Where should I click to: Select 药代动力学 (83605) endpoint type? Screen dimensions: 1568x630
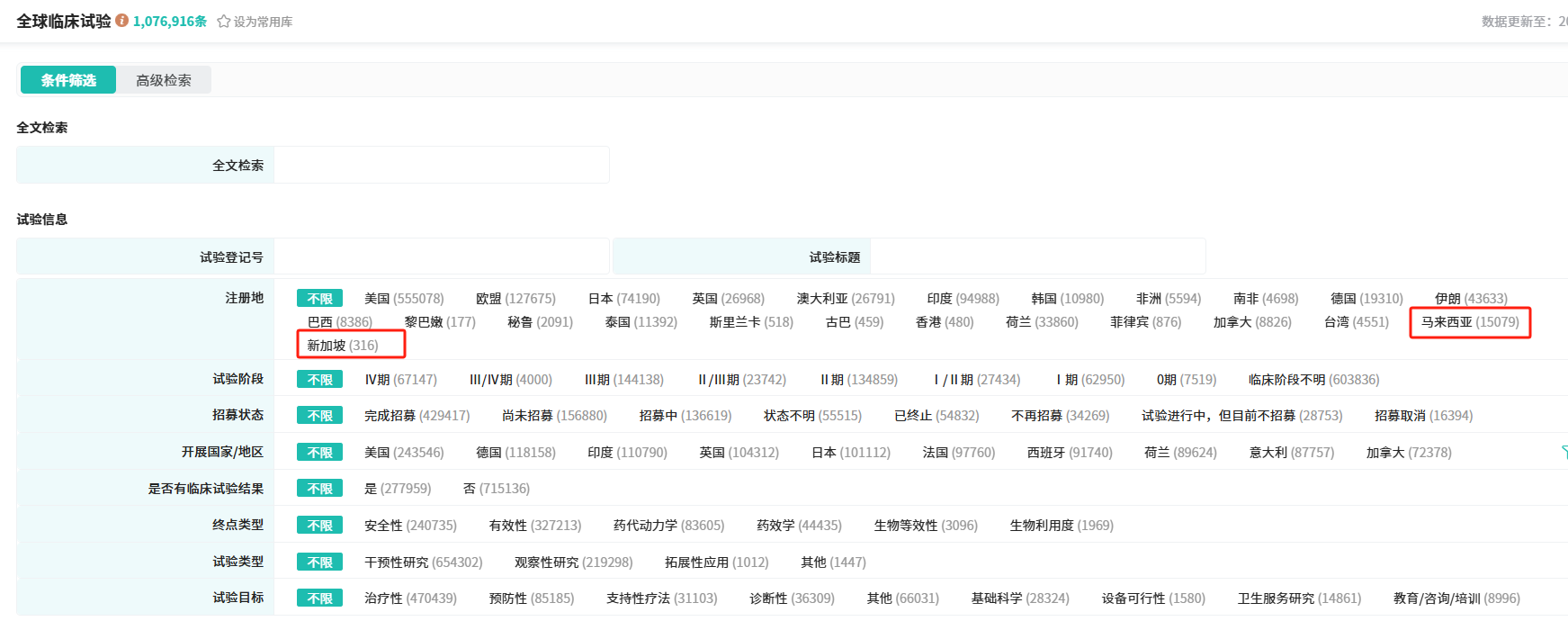[668, 526]
